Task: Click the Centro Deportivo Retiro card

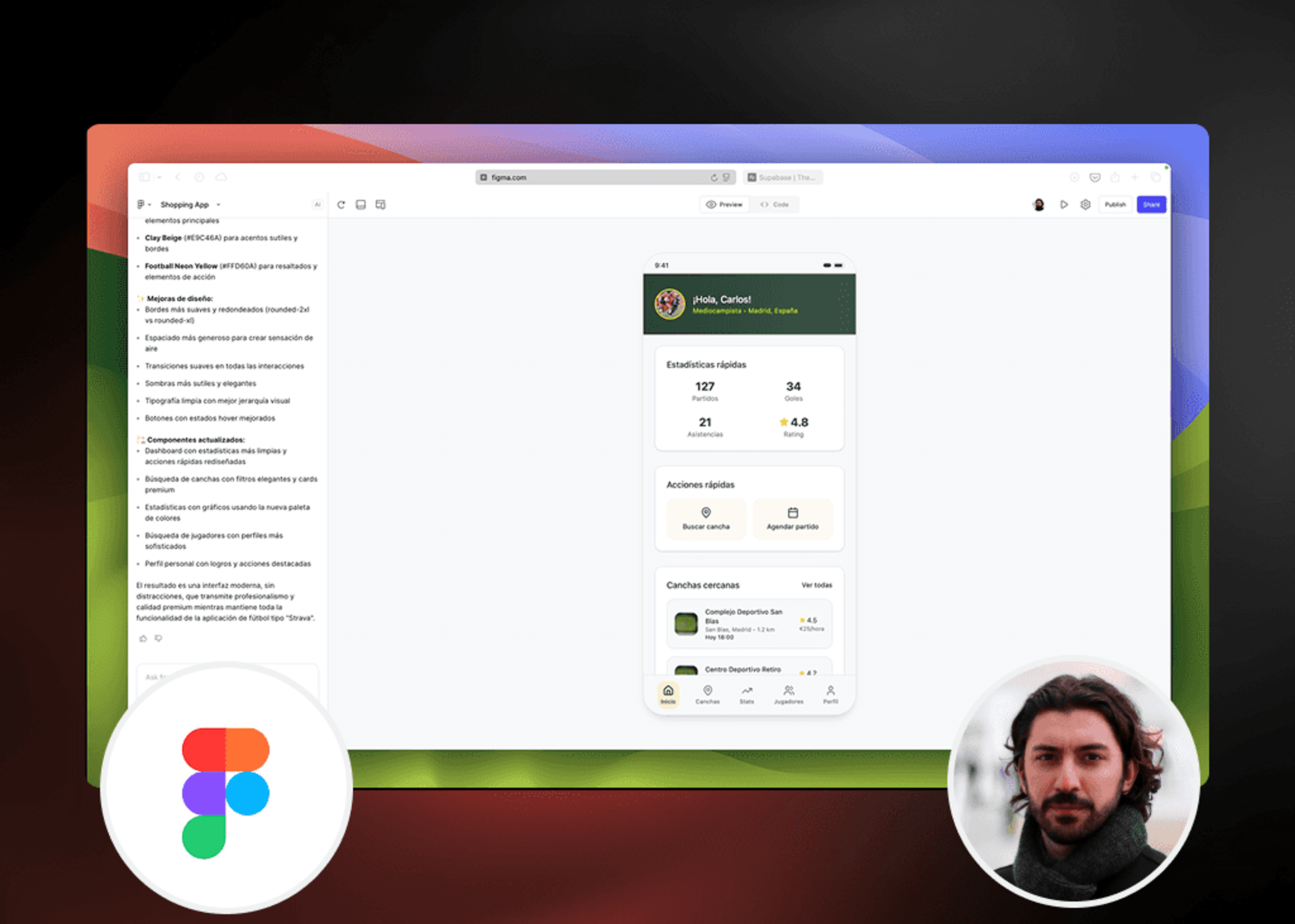Action: (749, 666)
